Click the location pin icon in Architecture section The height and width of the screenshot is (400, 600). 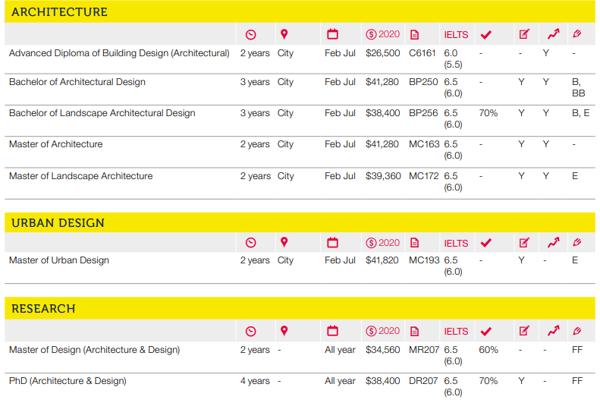point(284,35)
